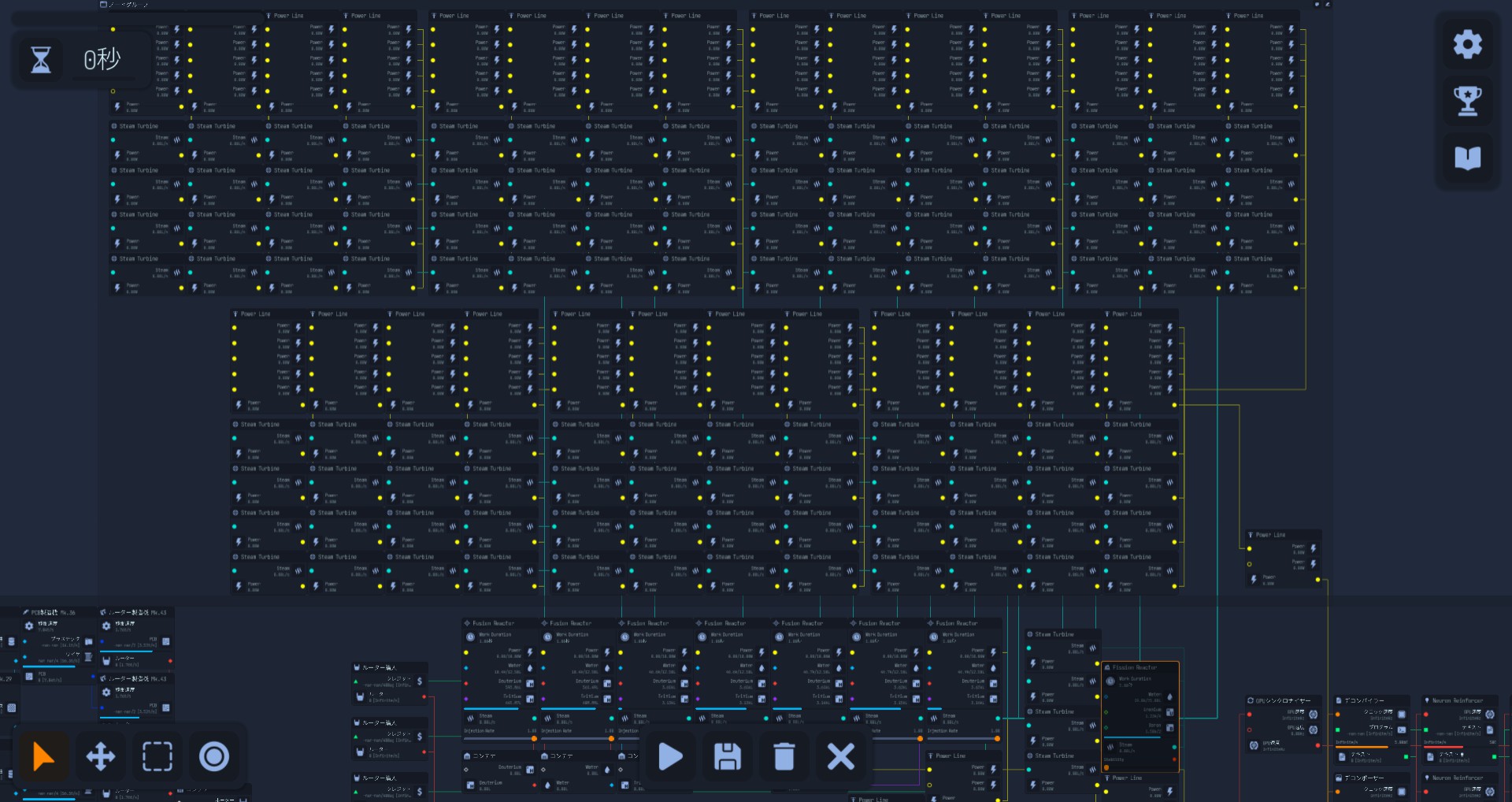Select the leftmost Fusion Reactor title
This screenshot has height=802, width=1512.
tap(493, 623)
